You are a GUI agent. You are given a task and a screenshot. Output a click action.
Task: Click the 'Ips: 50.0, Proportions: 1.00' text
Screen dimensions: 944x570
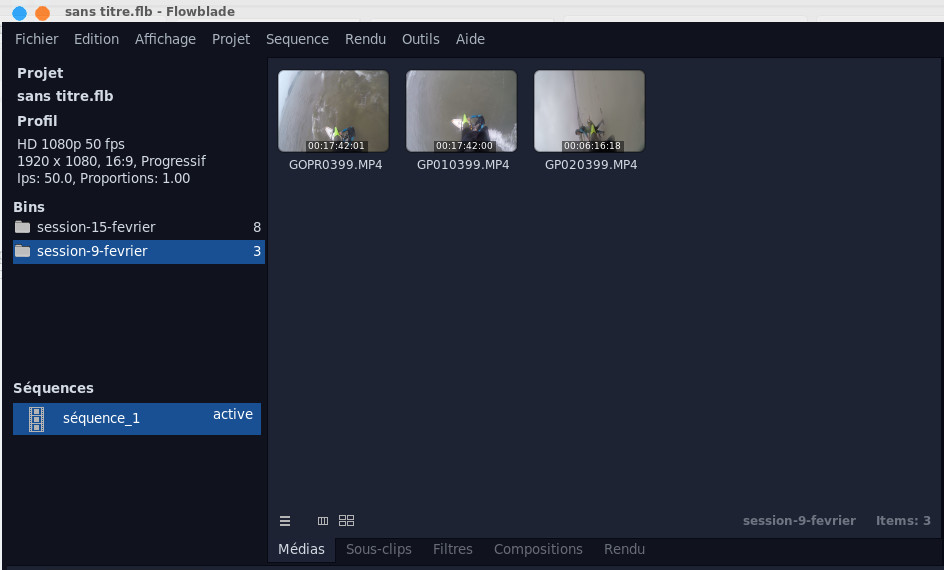click(104, 178)
